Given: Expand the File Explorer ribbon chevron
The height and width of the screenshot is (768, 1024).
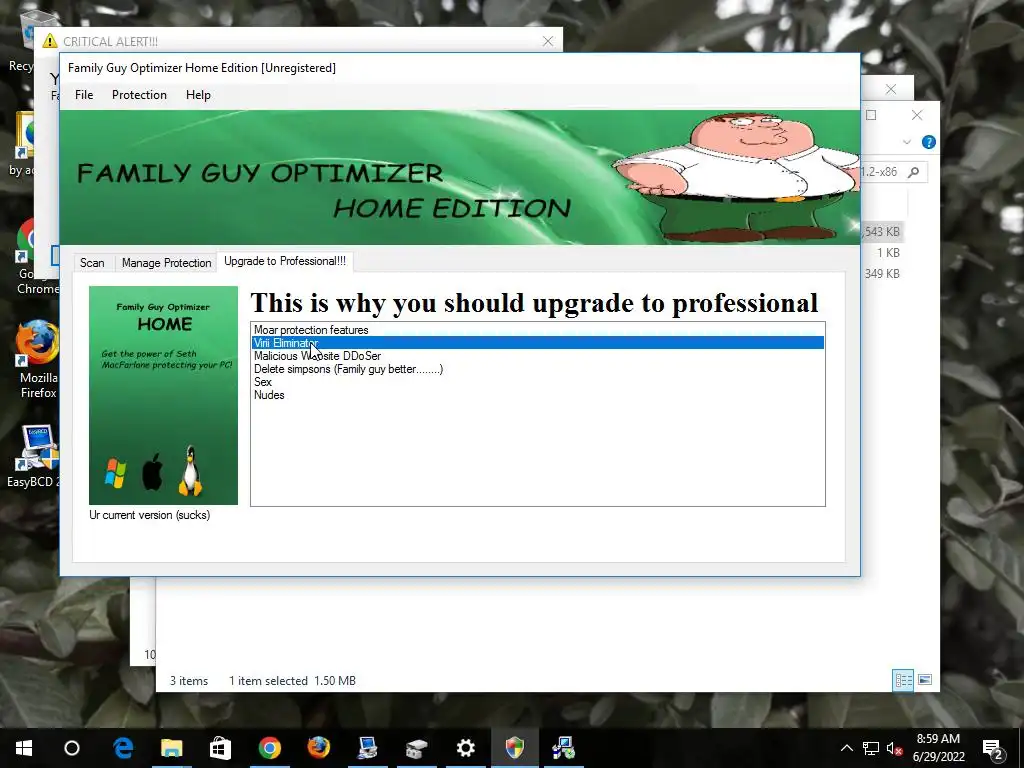Looking at the screenshot, I should coord(906,142).
